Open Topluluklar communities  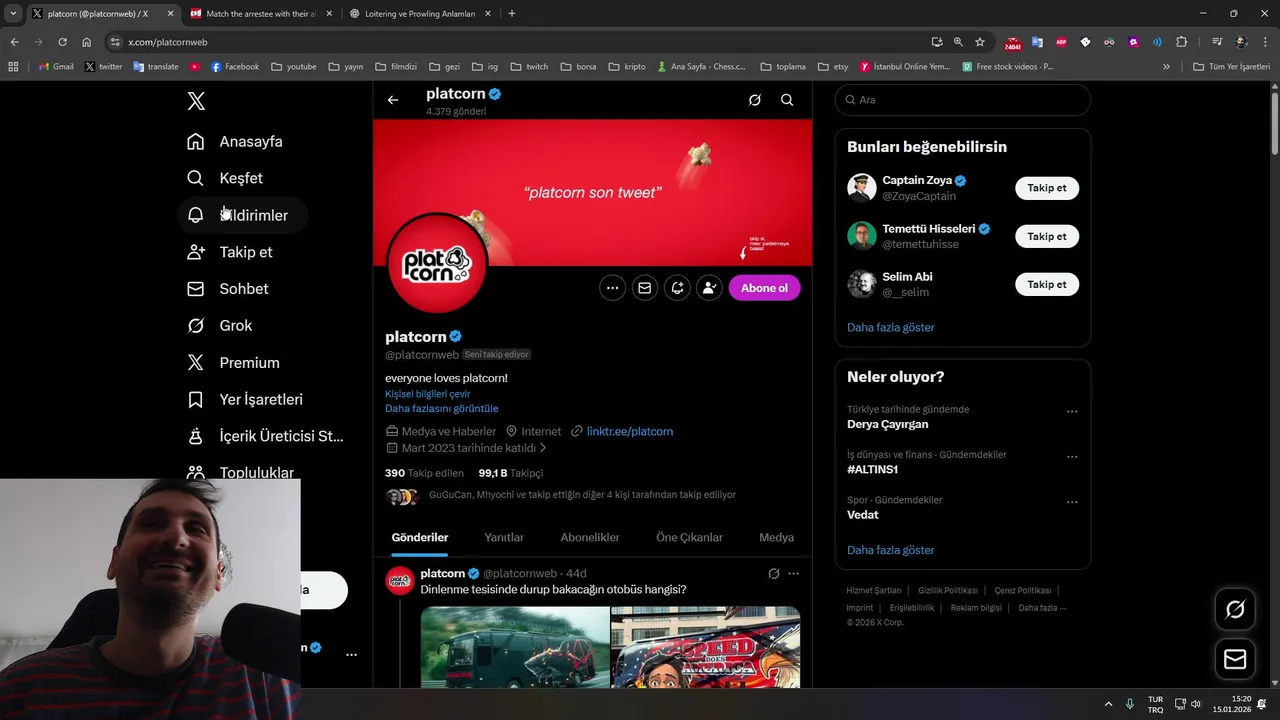click(241, 472)
